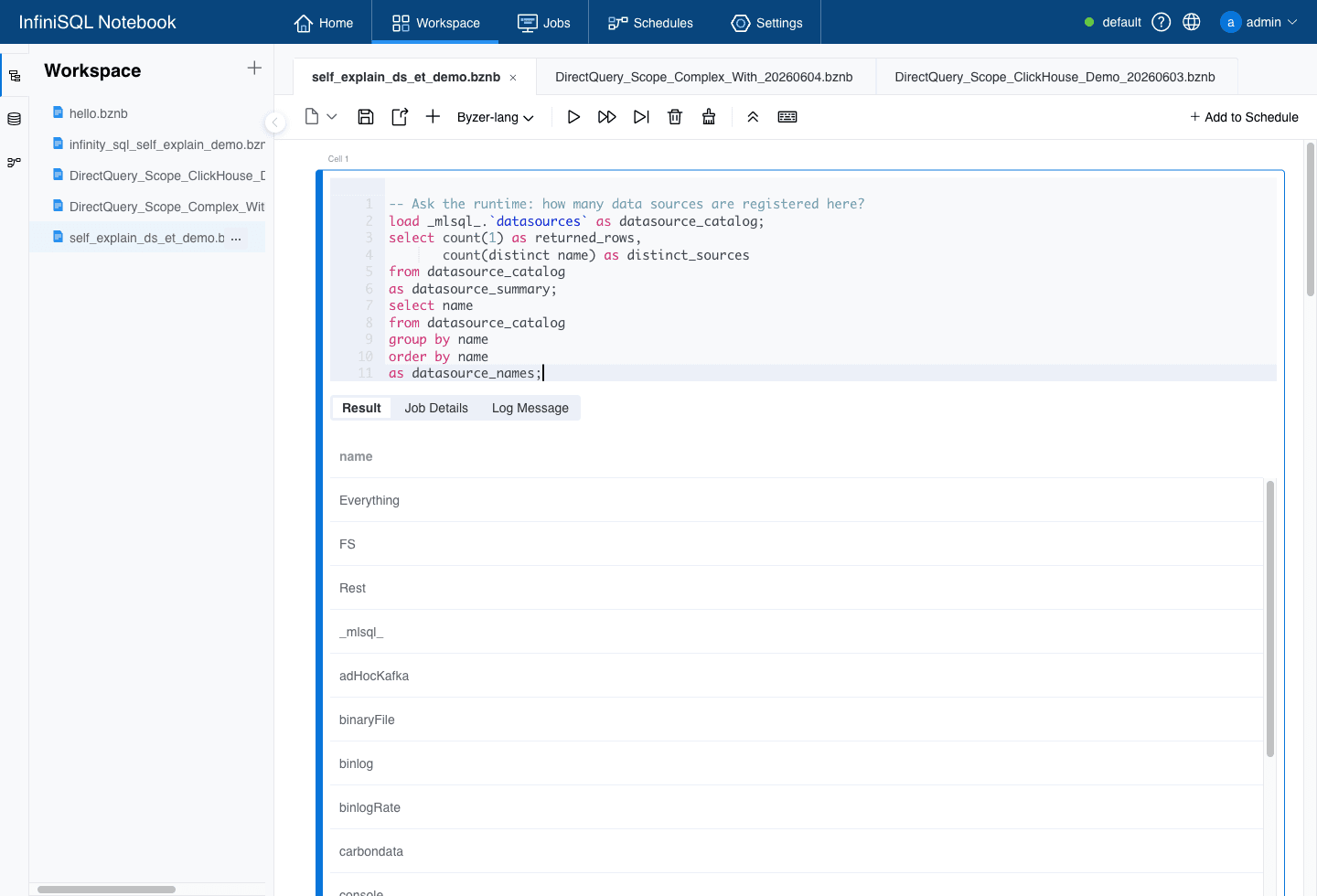Run the current cell with play icon
Viewport: 1317px width, 896px height.
tap(573, 117)
